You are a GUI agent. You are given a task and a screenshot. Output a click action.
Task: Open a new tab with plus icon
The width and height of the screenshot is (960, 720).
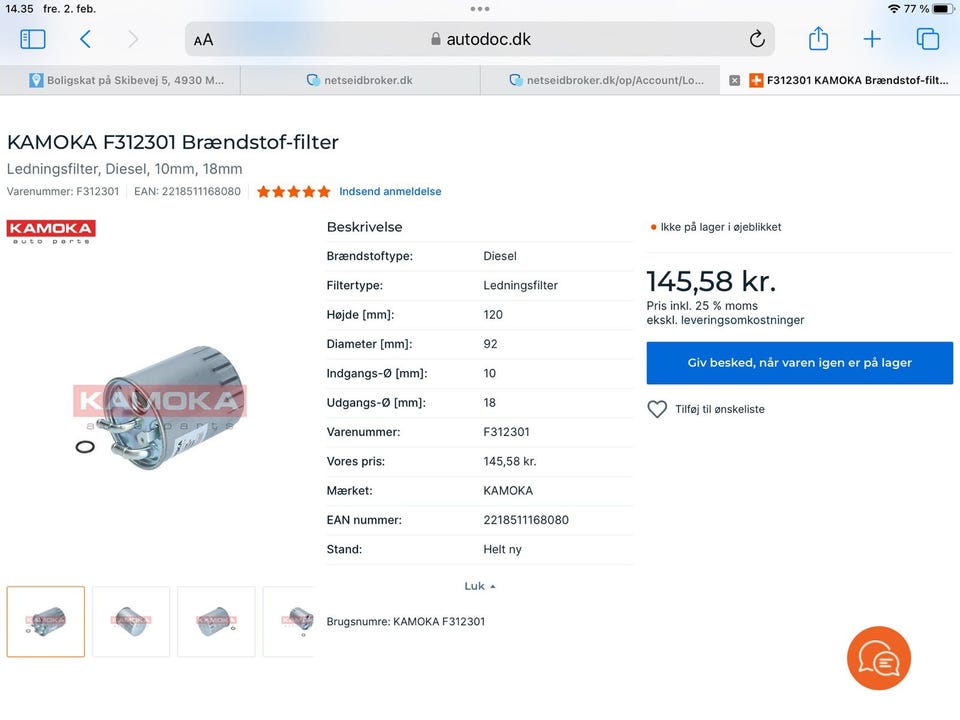click(872, 39)
